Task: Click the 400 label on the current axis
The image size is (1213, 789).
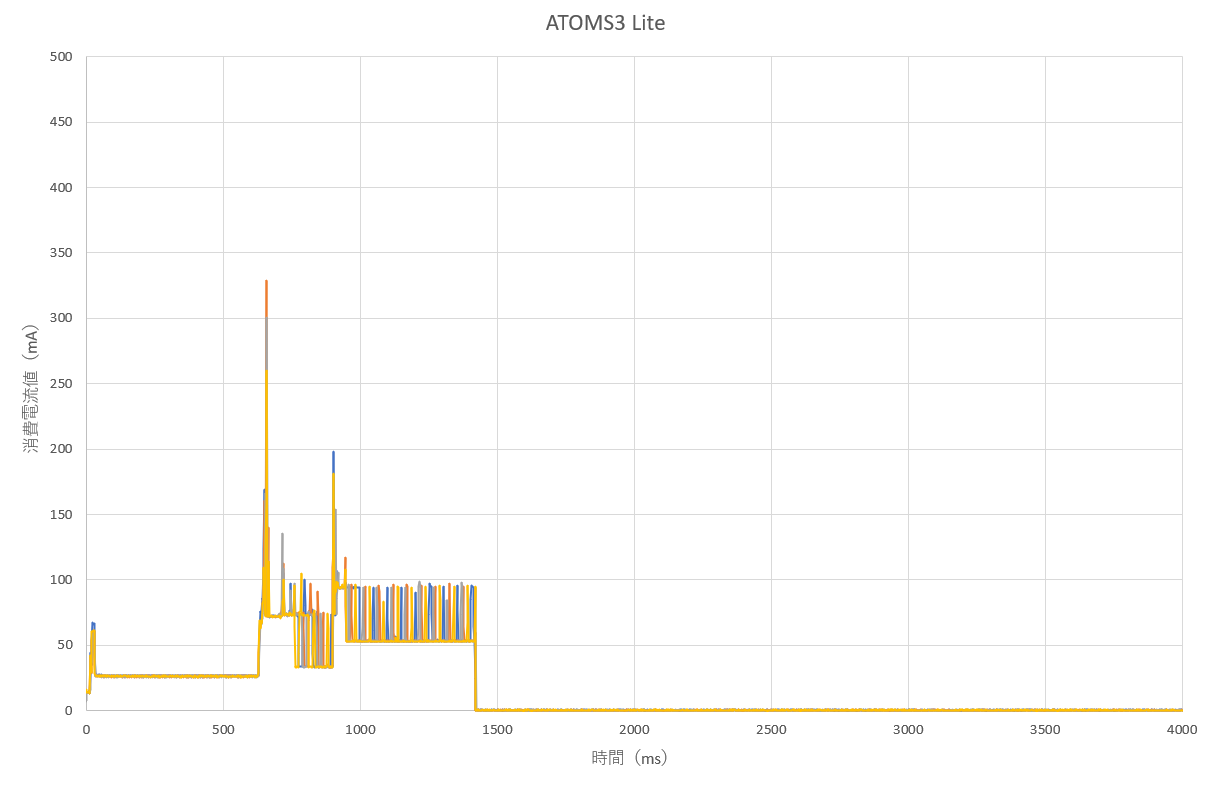Action: 61,188
